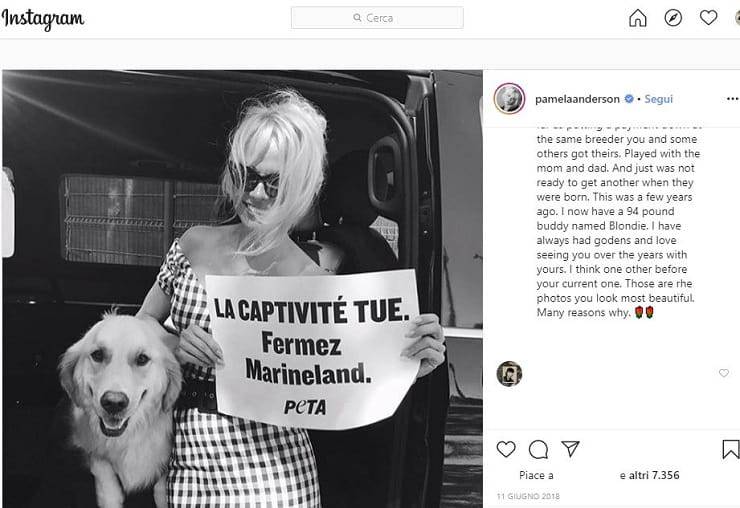Open the Explore compass icon
The image size is (740, 508).
[x=673, y=18]
